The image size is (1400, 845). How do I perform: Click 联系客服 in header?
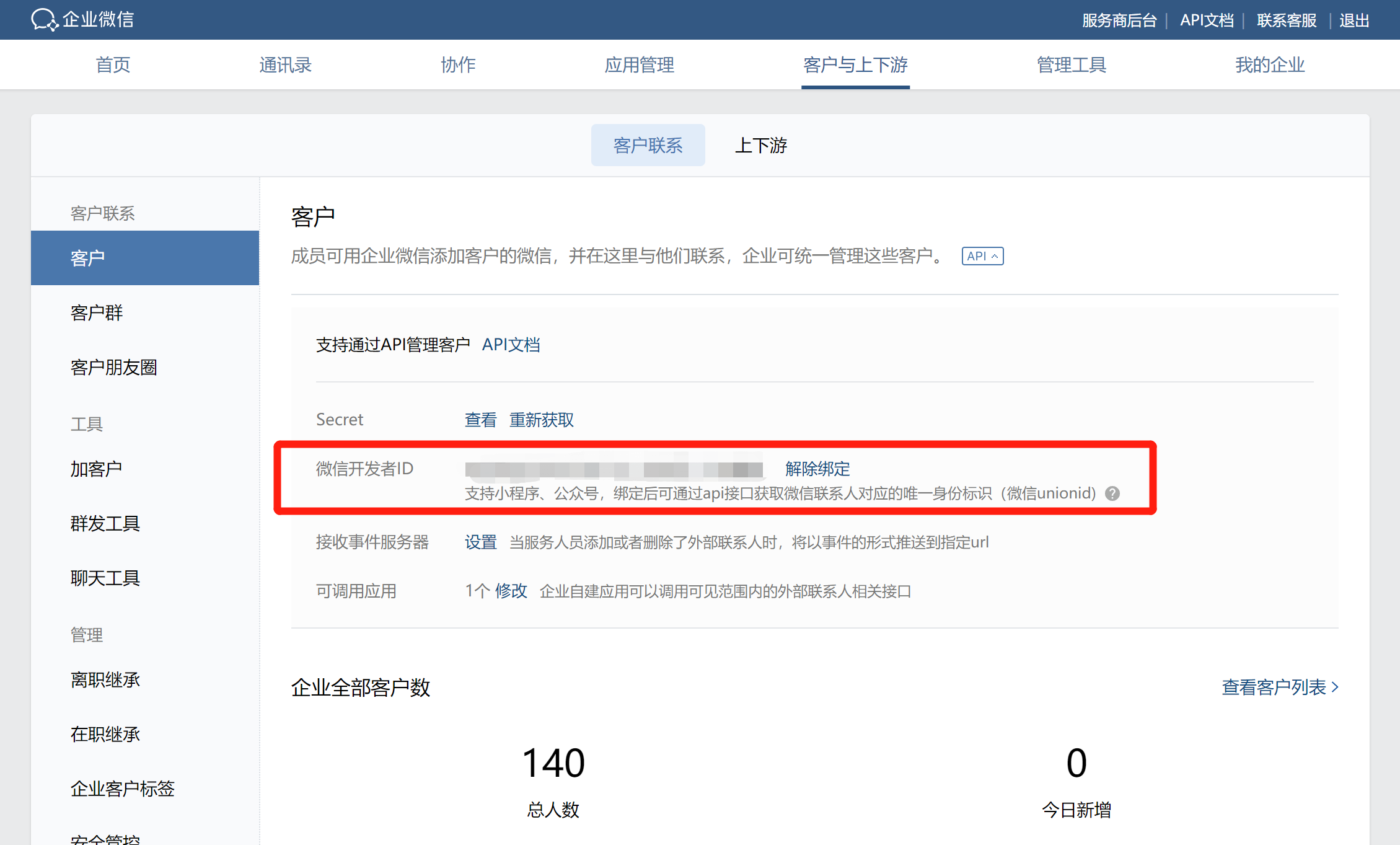click(1287, 20)
